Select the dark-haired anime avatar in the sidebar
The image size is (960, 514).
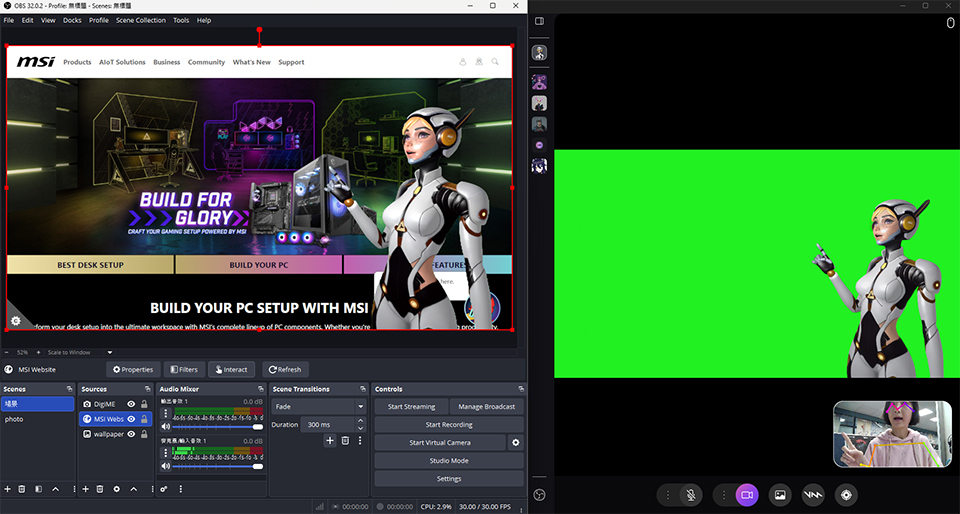point(539,166)
